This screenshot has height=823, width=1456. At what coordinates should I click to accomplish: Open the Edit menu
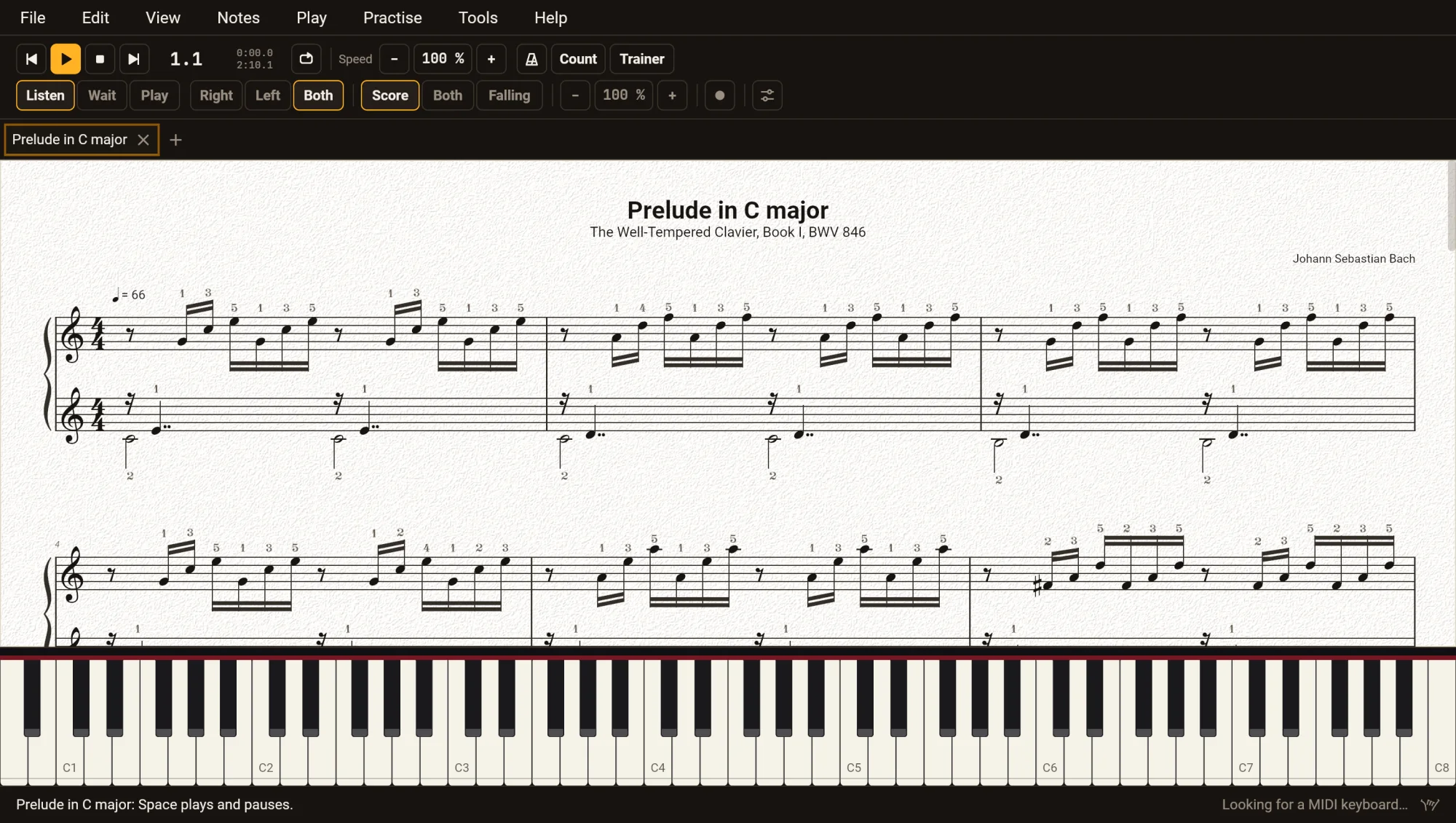tap(95, 17)
